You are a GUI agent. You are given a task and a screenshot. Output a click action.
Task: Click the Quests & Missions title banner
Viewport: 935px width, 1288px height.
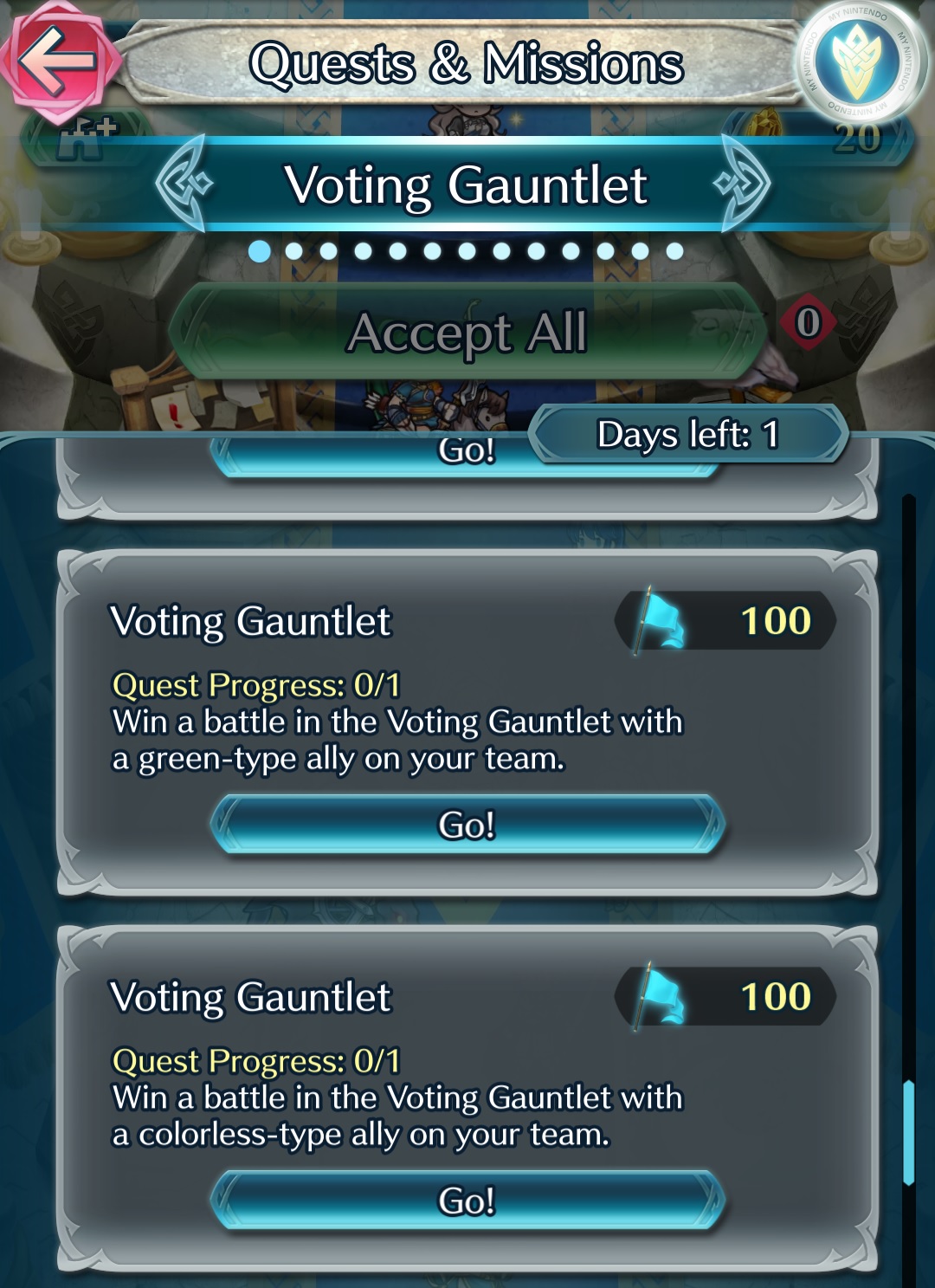tap(466, 63)
